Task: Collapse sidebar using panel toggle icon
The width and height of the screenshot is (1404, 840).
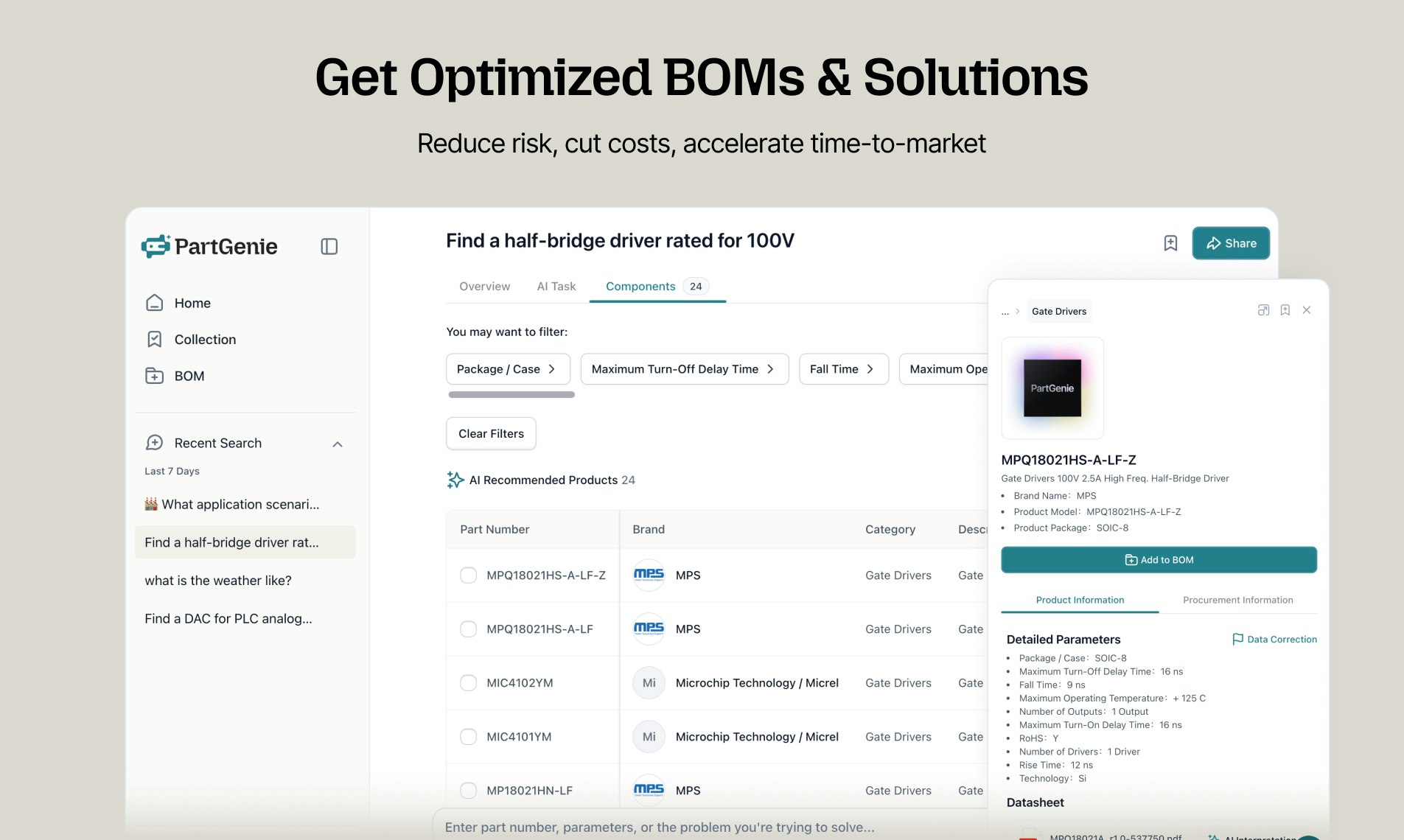Action: 329,246
